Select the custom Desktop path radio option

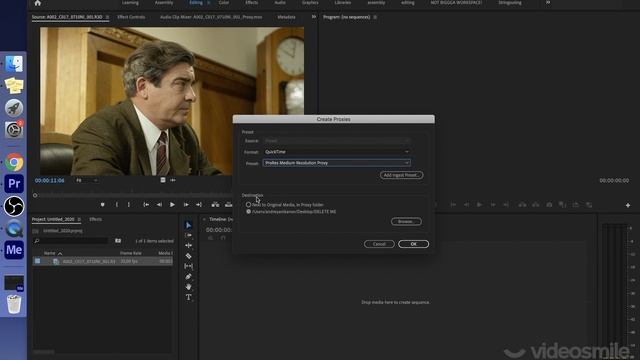click(x=248, y=211)
